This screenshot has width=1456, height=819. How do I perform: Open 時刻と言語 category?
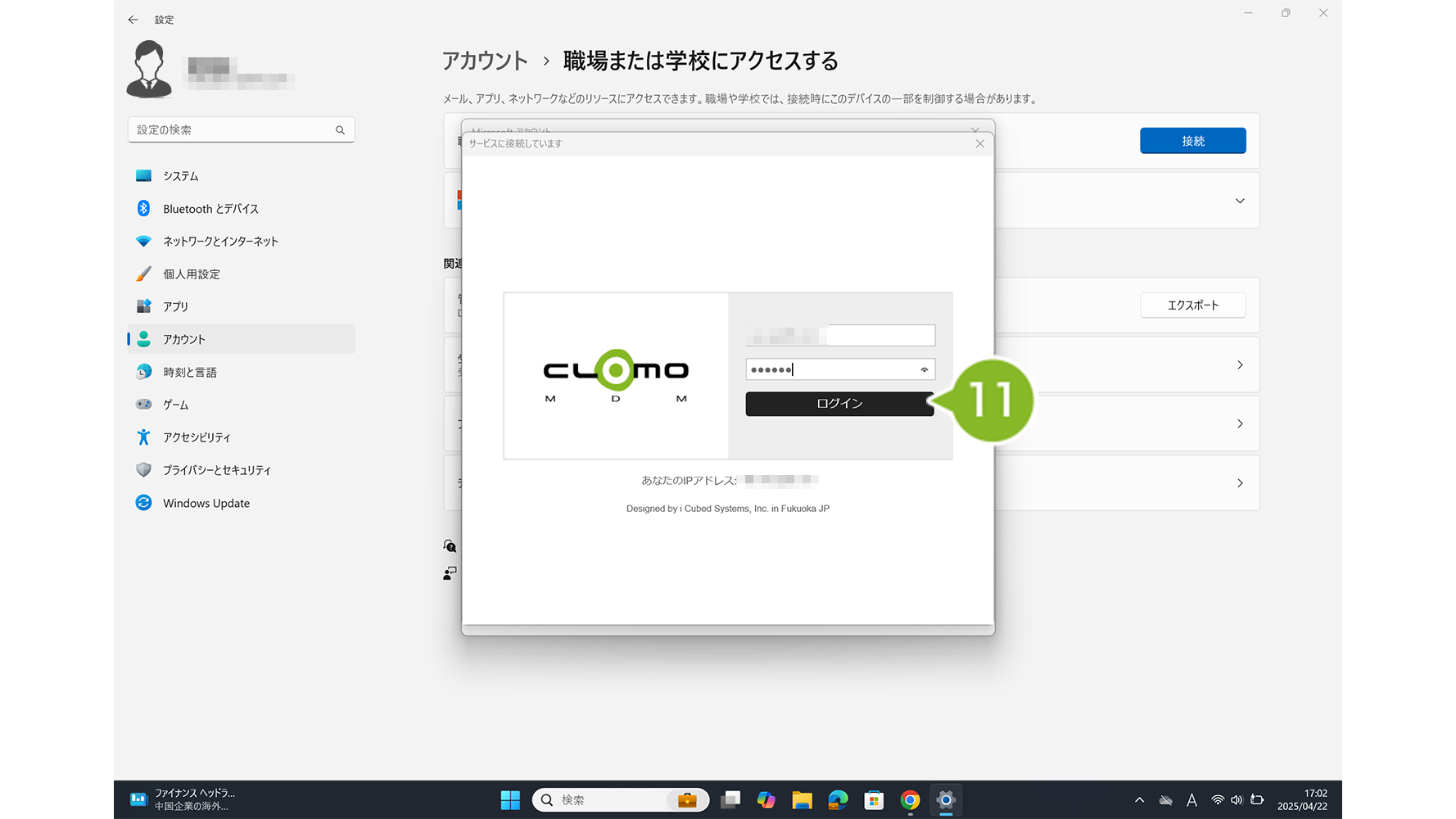coord(241,372)
